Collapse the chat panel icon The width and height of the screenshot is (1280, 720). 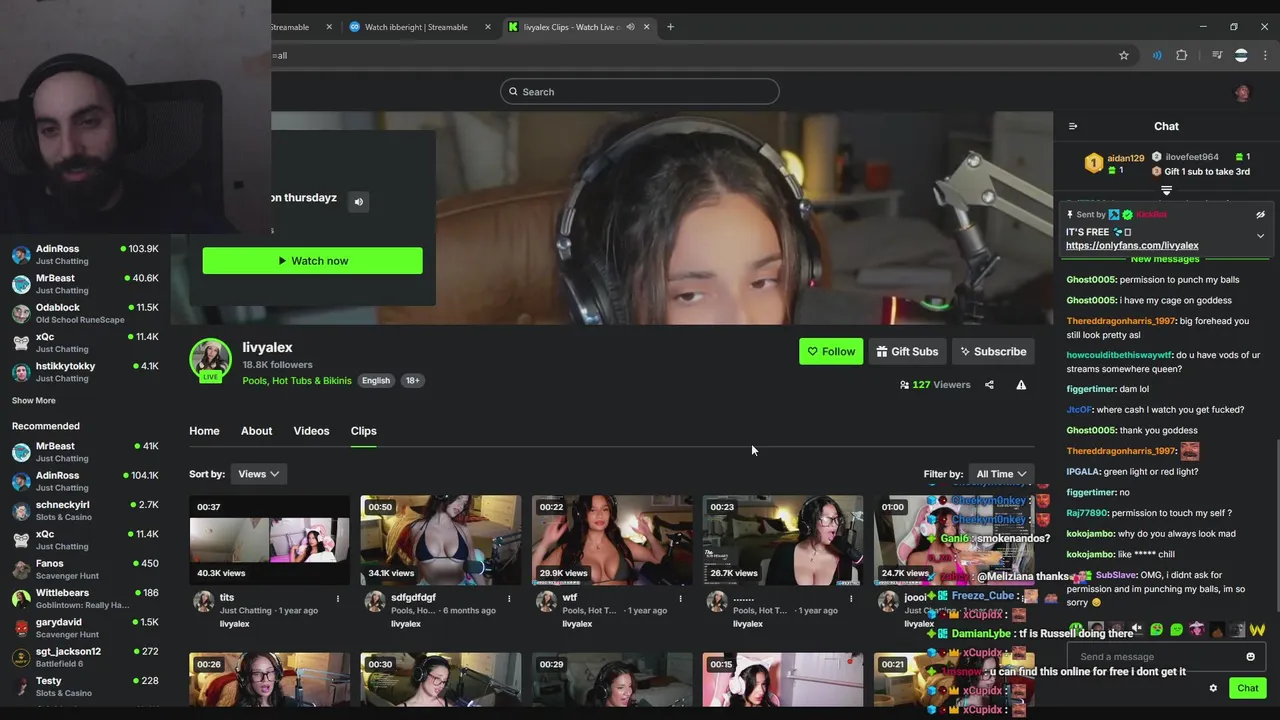1073,126
